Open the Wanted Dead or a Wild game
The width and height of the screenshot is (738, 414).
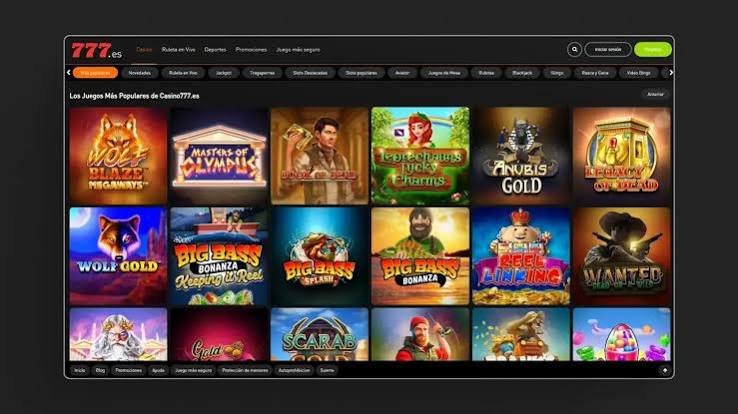(622, 256)
